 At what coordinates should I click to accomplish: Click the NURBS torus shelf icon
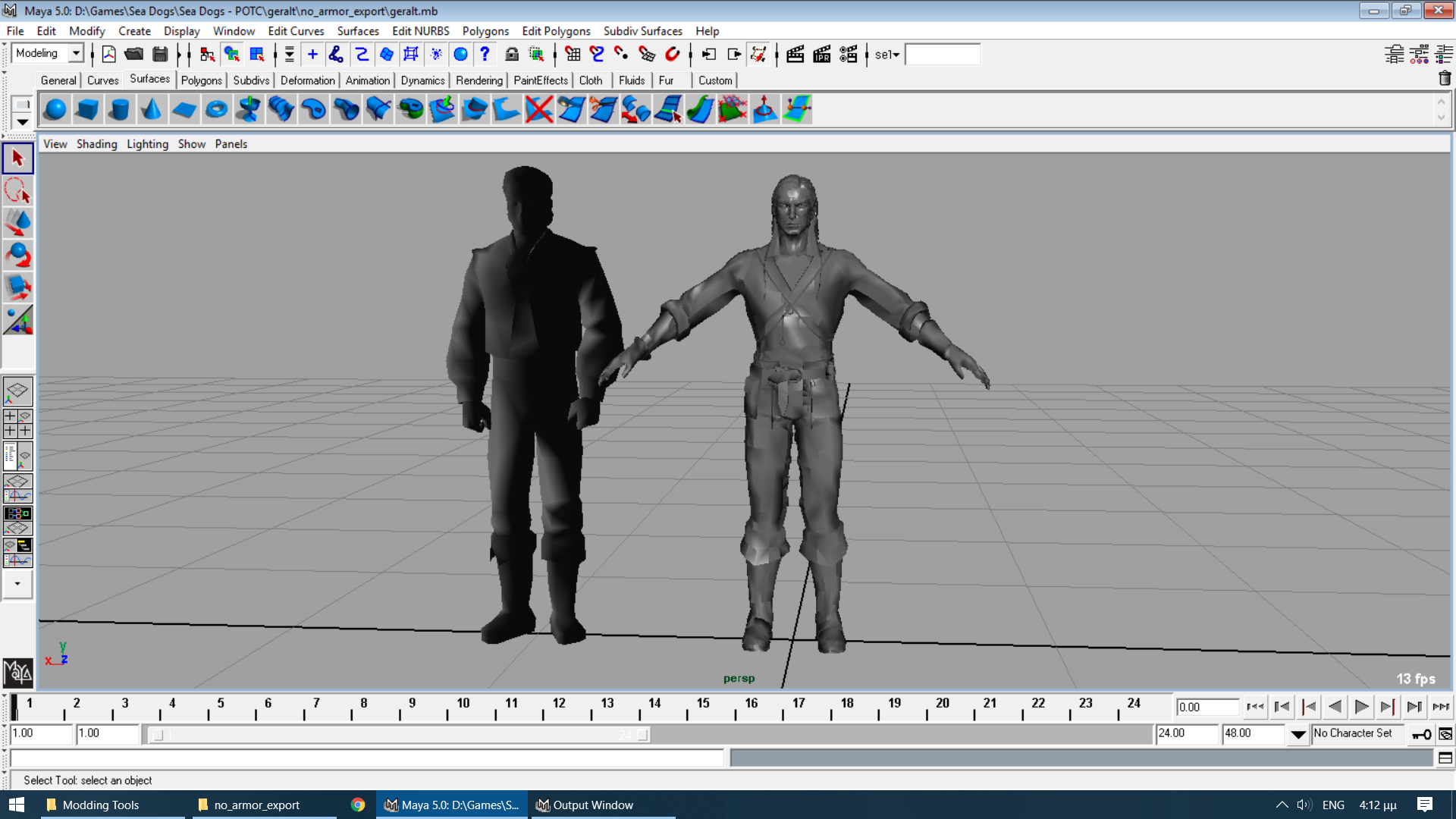[x=216, y=110]
